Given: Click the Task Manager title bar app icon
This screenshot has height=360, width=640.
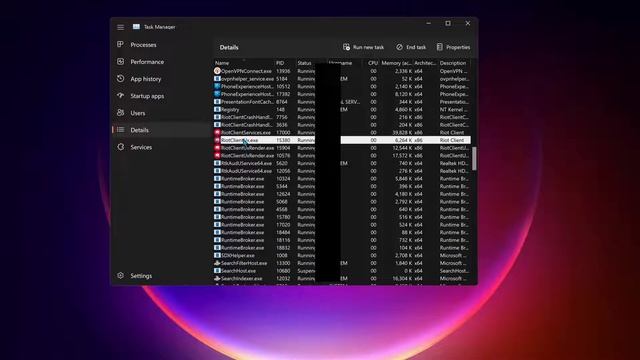Looking at the screenshot, I should 136,27.
